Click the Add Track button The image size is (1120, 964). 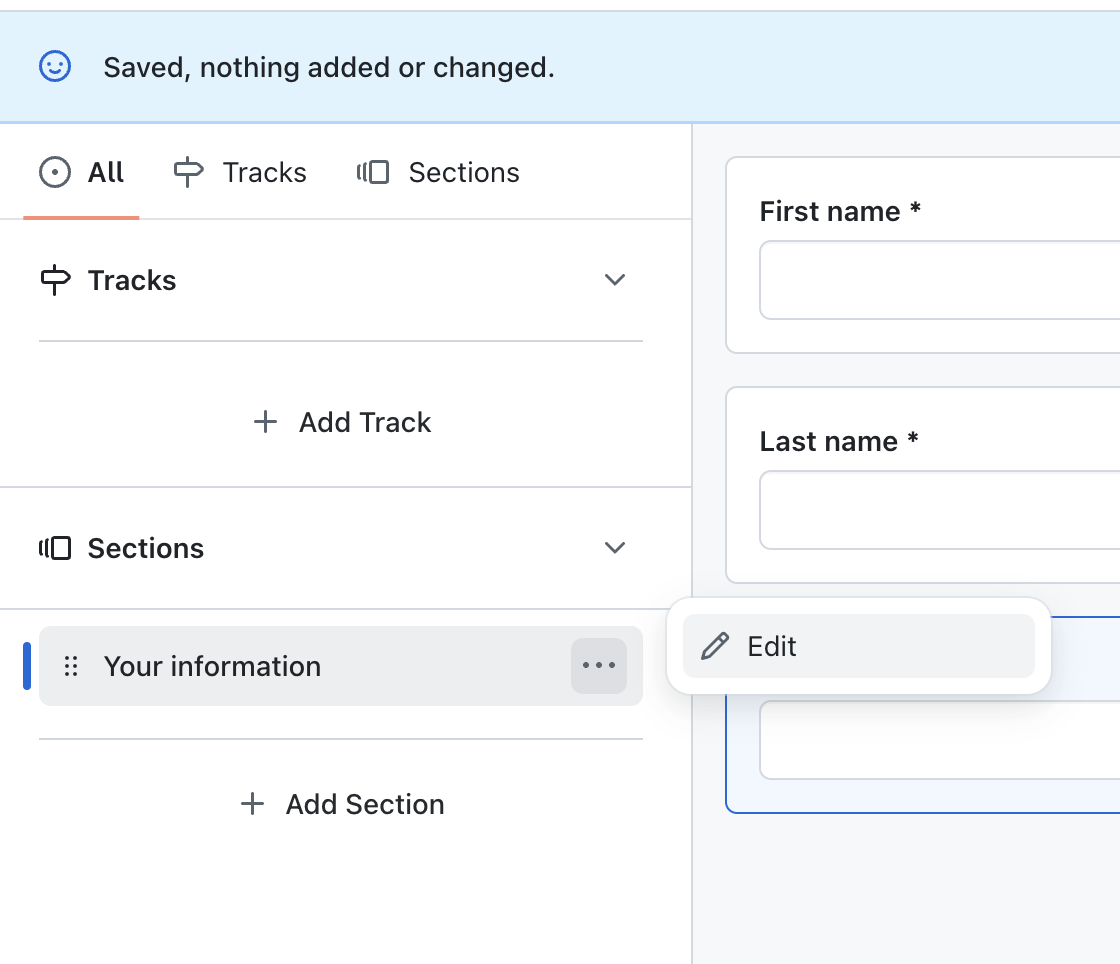tap(342, 423)
